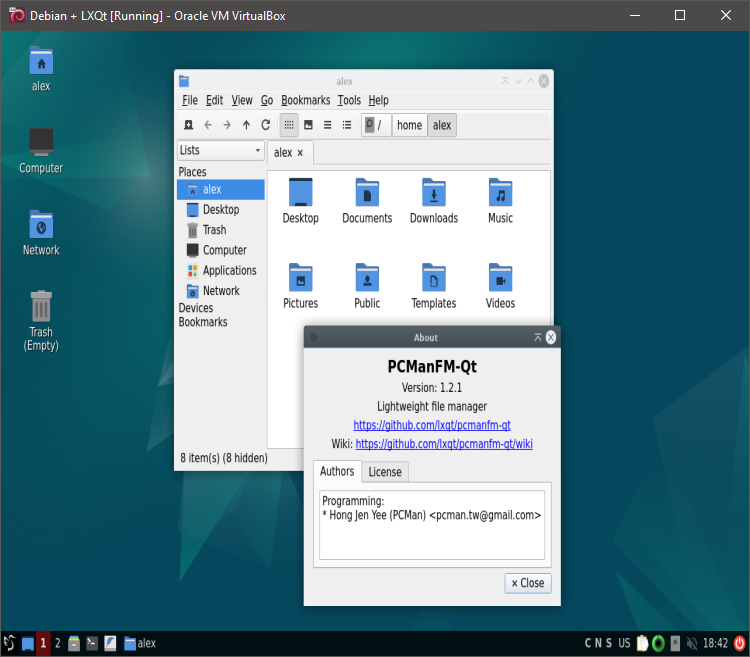Go back with the left arrow toolbar icon

208,125
